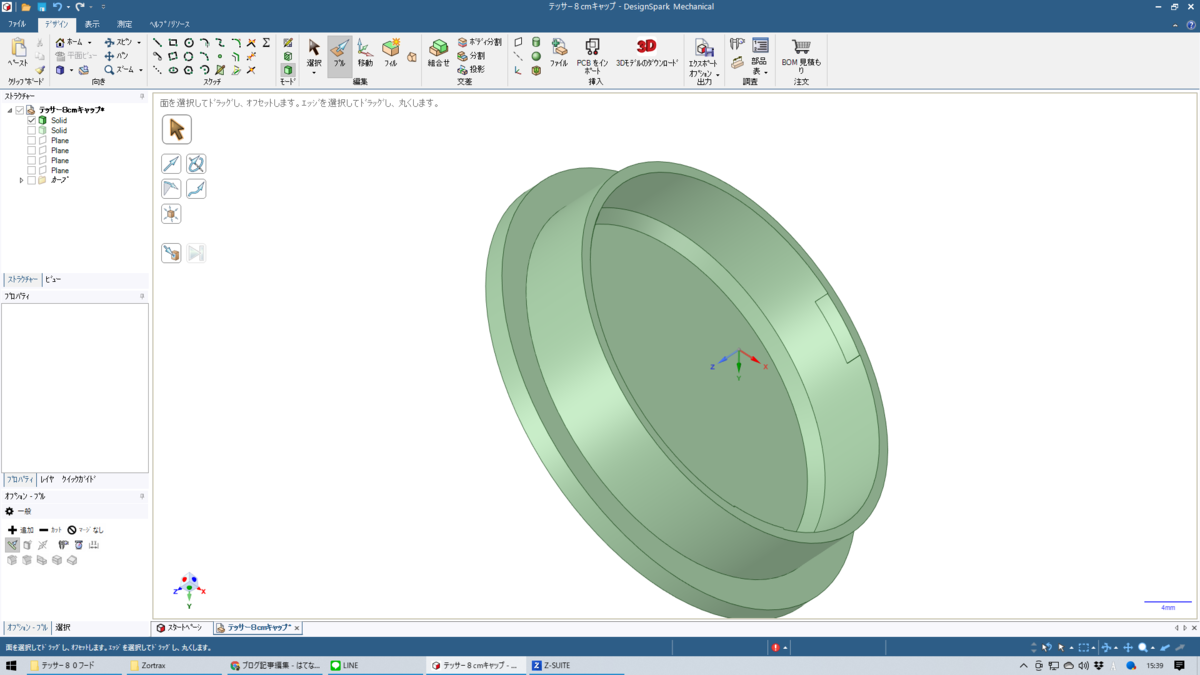Click the up-to tool guide in viewport
The width and height of the screenshot is (1200, 675).
(171, 253)
